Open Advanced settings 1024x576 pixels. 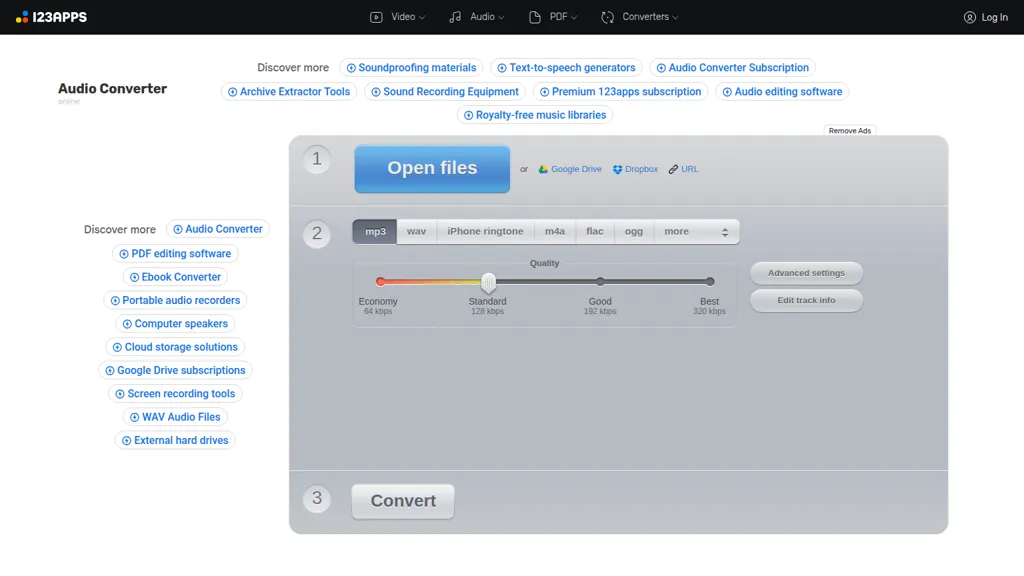coord(807,273)
